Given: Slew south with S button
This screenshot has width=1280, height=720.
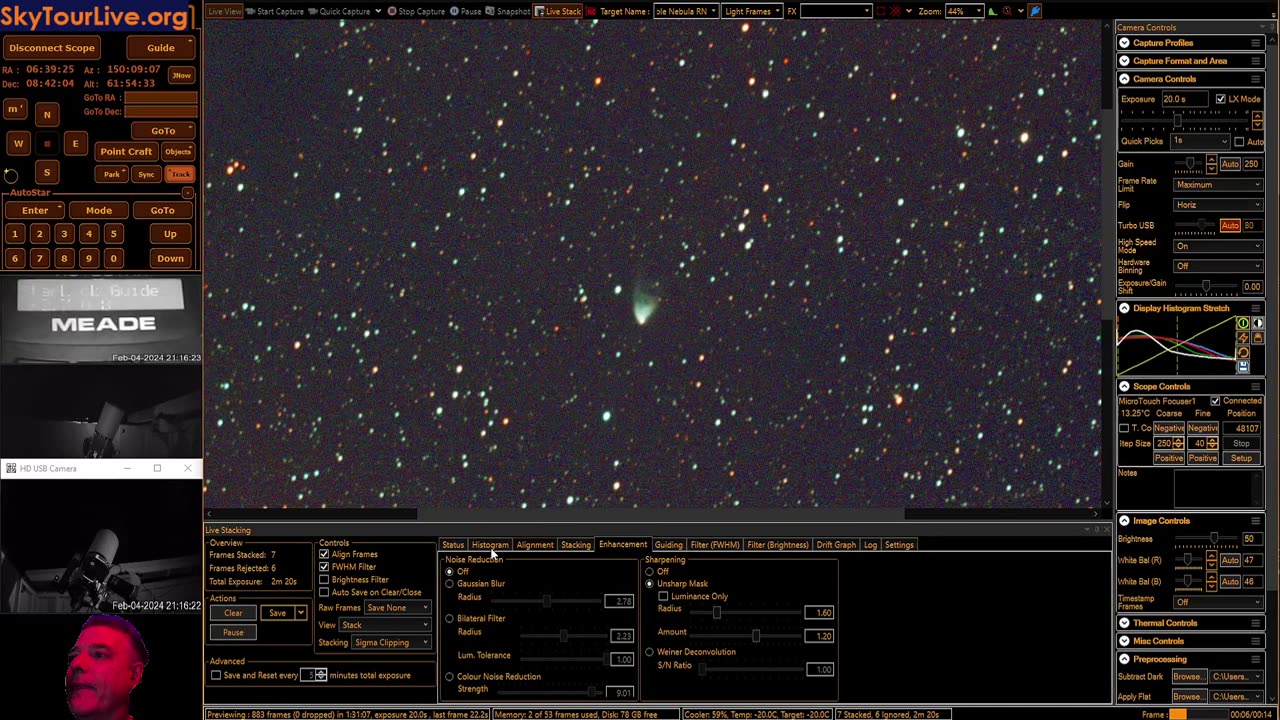Looking at the screenshot, I should coord(46,173).
